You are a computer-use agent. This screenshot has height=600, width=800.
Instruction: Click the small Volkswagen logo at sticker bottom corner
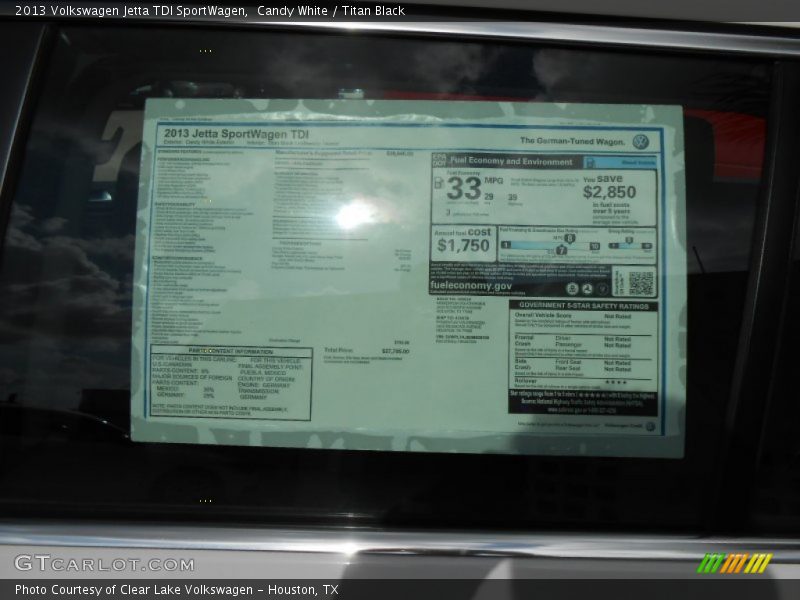(x=650, y=426)
